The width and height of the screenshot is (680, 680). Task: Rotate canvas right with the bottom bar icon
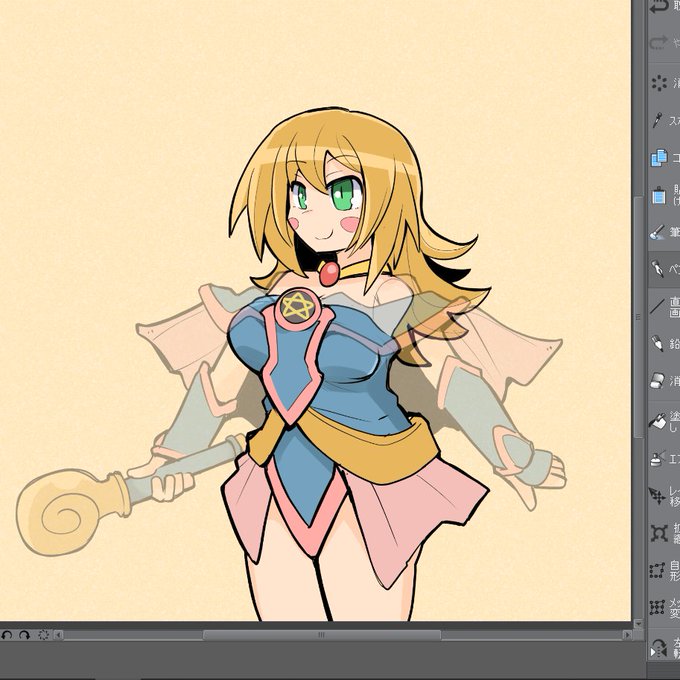pyautogui.click(x=24, y=635)
